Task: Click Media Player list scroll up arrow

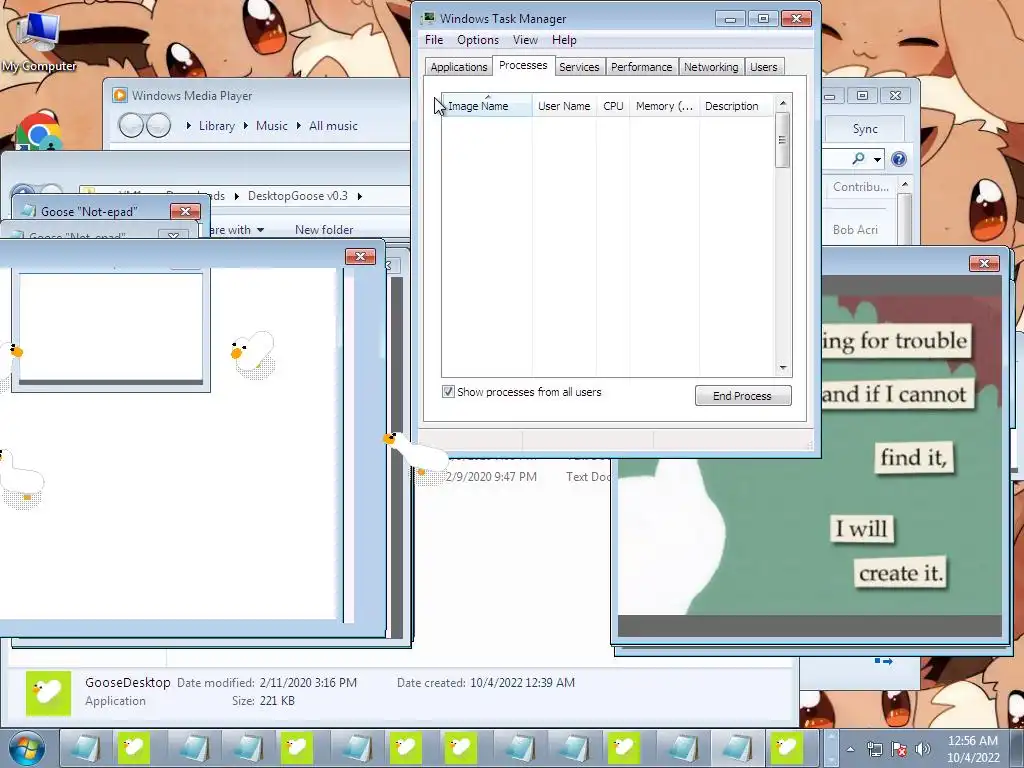Action: pos(904,184)
